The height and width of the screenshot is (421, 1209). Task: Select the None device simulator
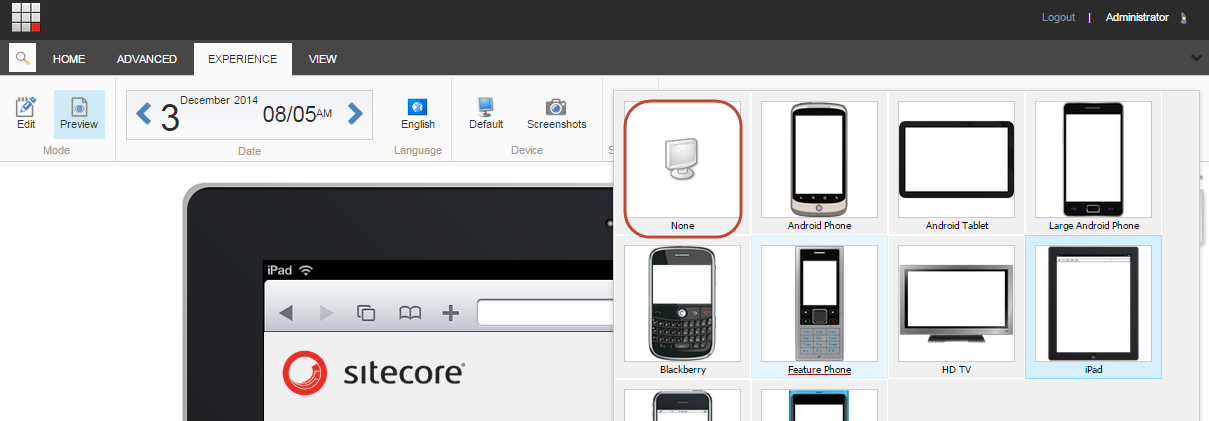pyautogui.click(x=683, y=166)
